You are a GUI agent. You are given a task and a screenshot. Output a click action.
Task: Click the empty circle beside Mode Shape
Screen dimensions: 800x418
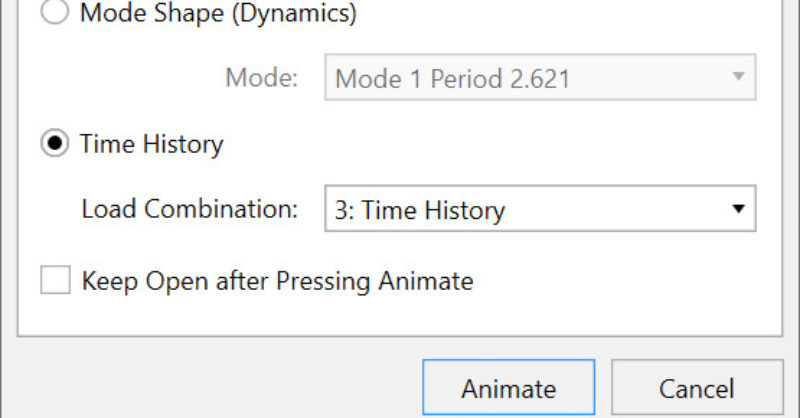53,14
